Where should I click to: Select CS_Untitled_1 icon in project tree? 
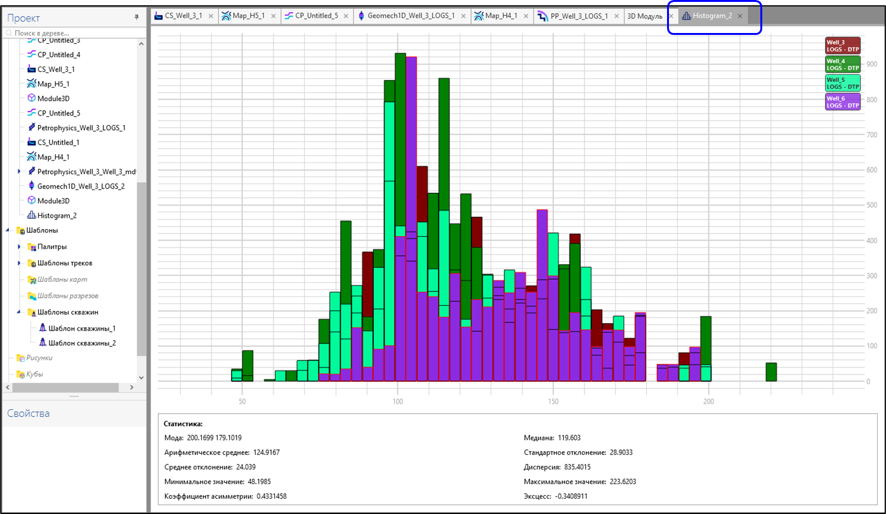[x=31, y=142]
